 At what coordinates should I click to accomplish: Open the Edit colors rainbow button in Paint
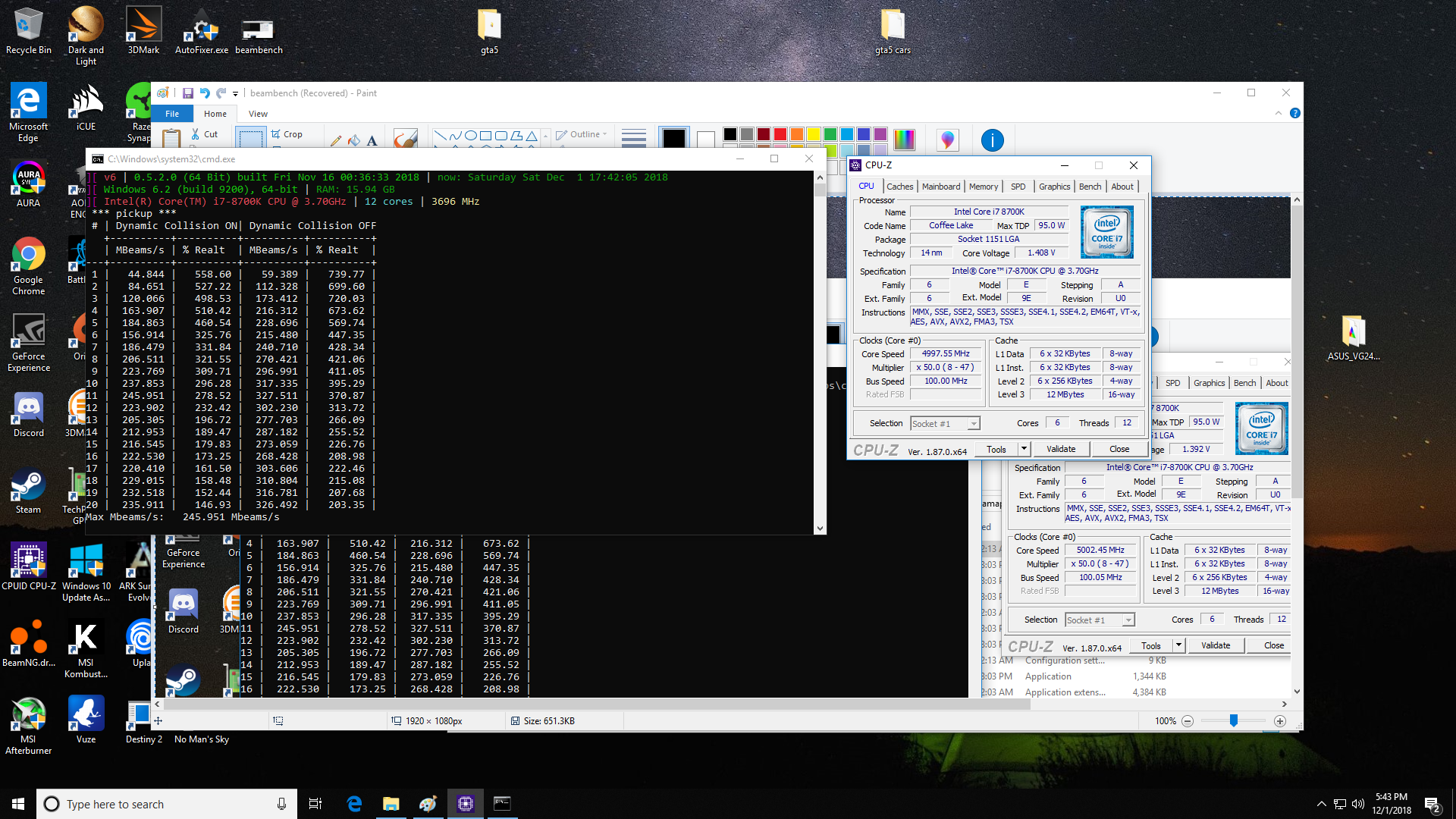[904, 139]
